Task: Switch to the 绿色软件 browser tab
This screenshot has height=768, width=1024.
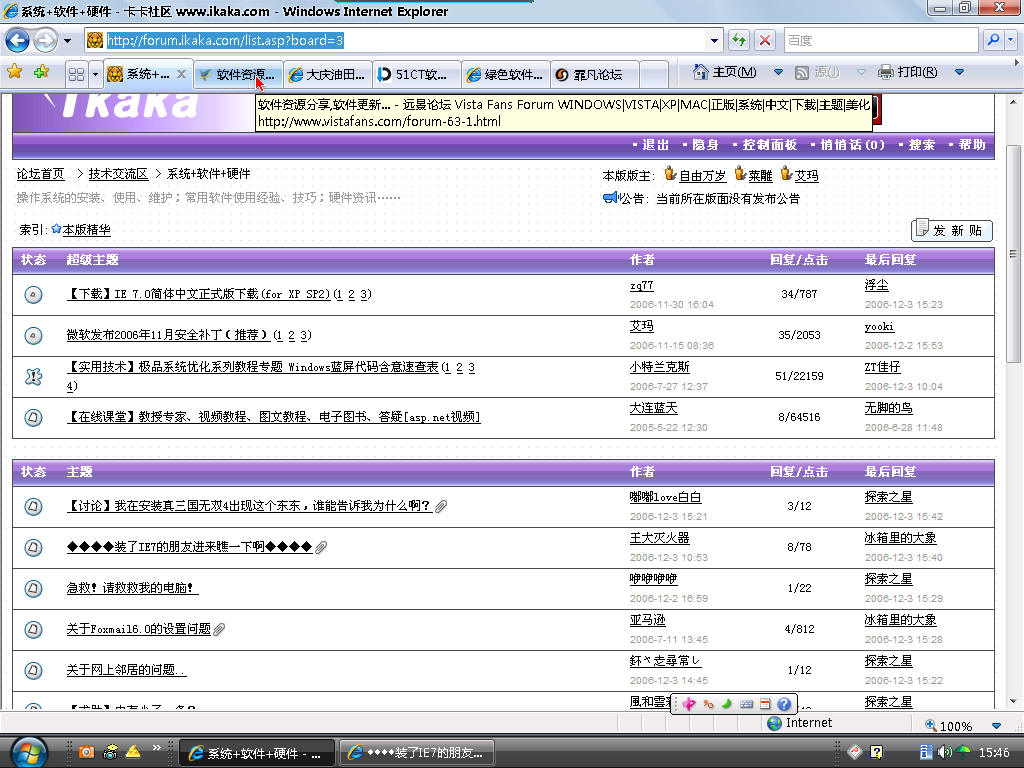Action: (x=506, y=74)
